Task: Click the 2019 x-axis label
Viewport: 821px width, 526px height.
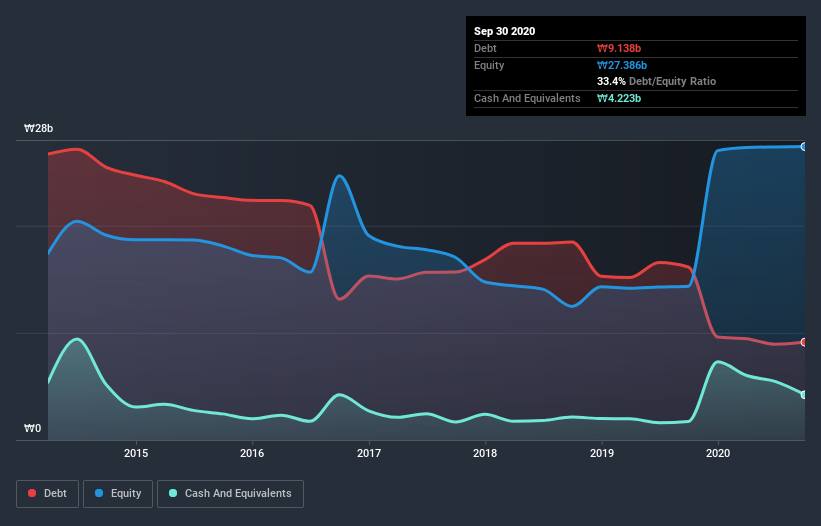Action: [x=602, y=453]
